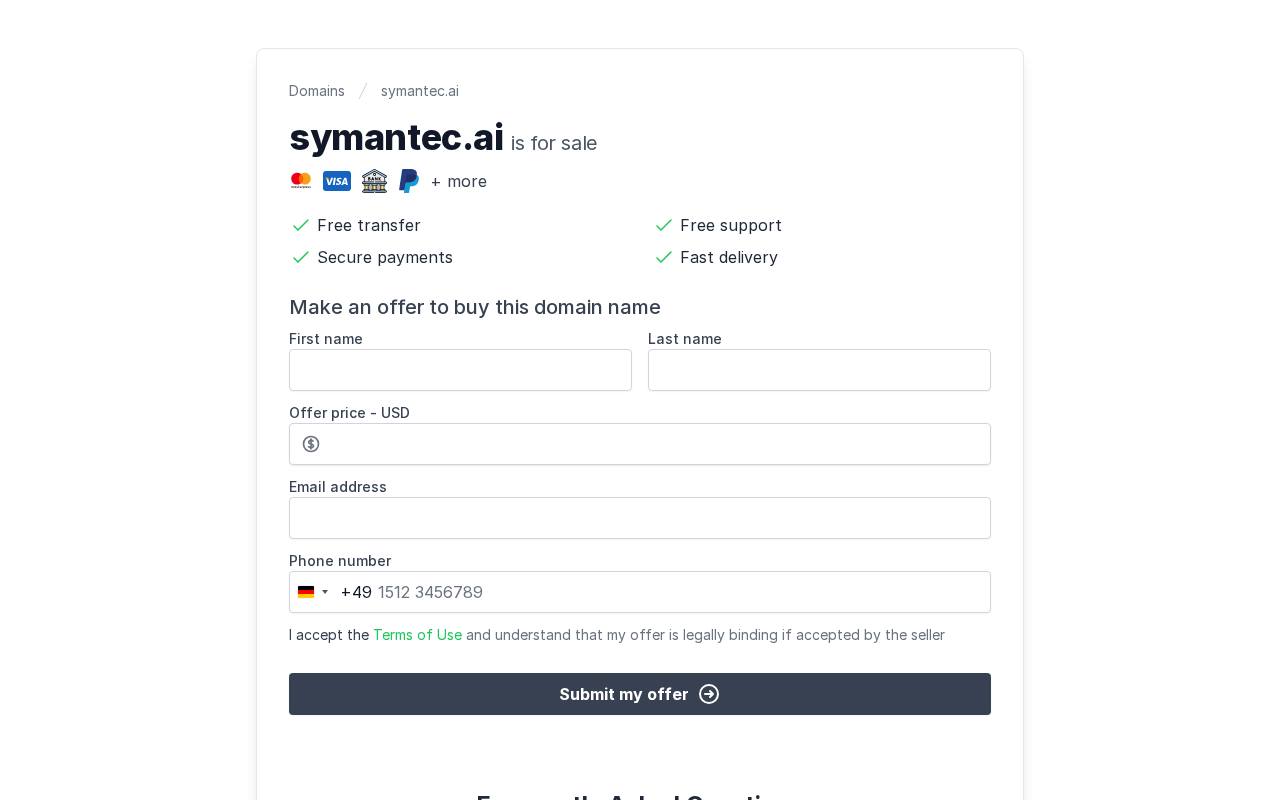The image size is (1280, 800).
Task: Click the "+ more" payment methods text
Action: (459, 181)
